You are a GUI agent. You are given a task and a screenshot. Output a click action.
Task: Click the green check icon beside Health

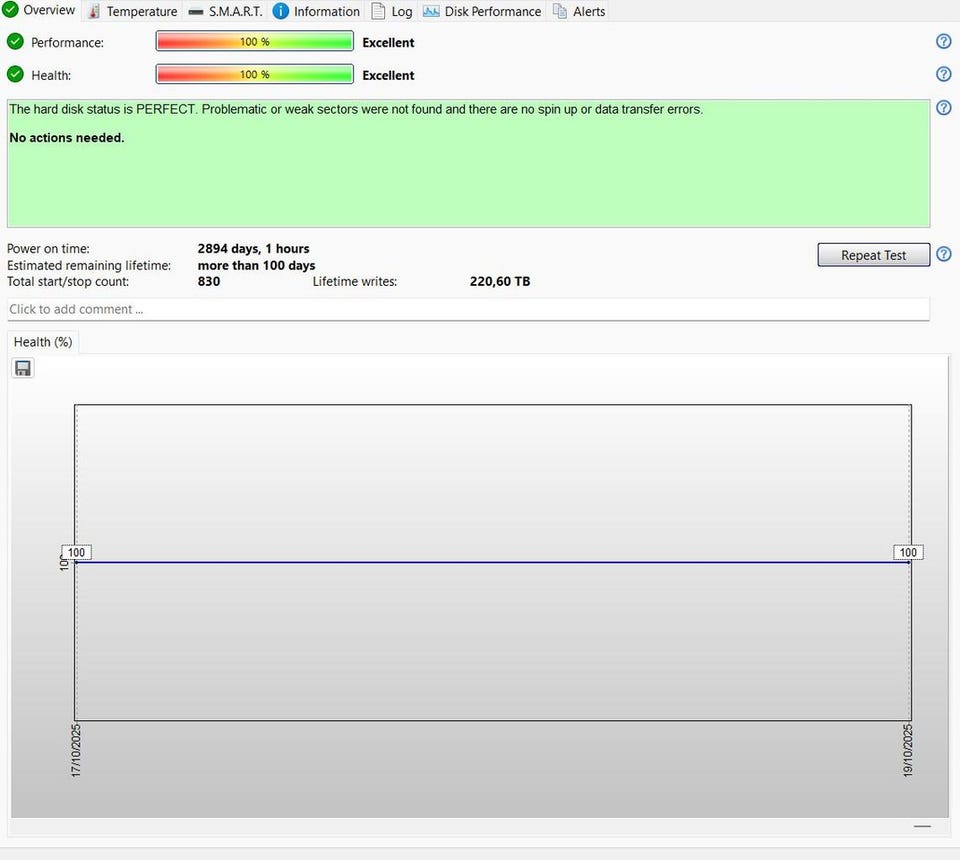(x=15, y=74)
